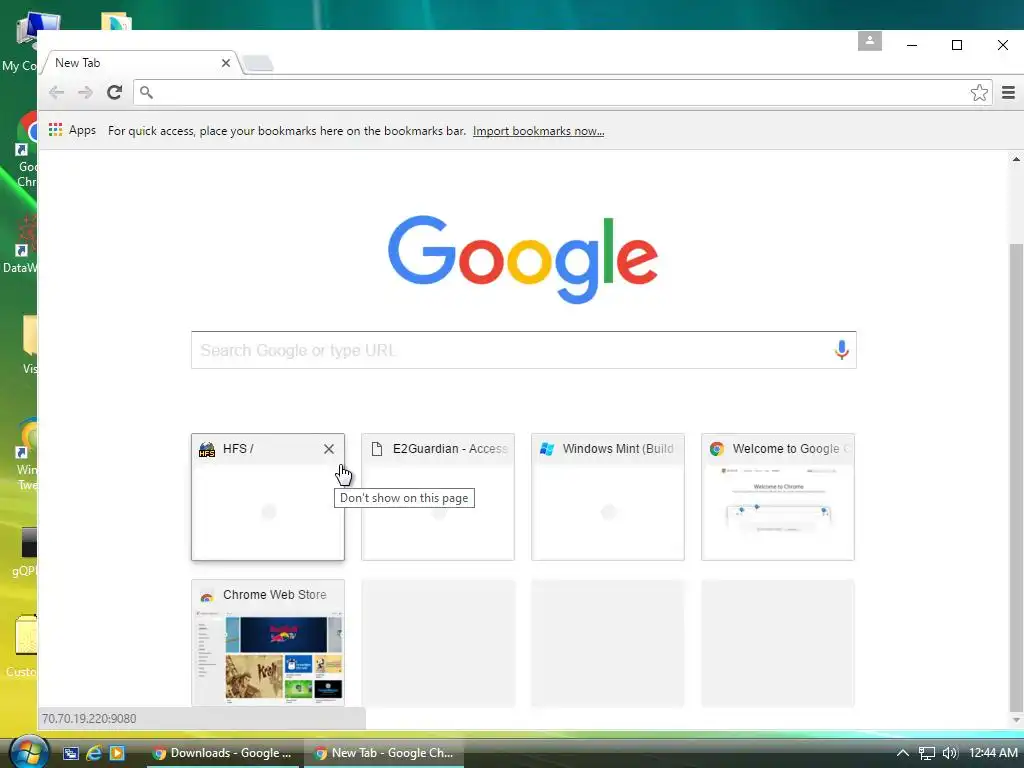Focus the address bar
Image resolution: width=1024 pixels, height=768 pixels.
(562, 92)
